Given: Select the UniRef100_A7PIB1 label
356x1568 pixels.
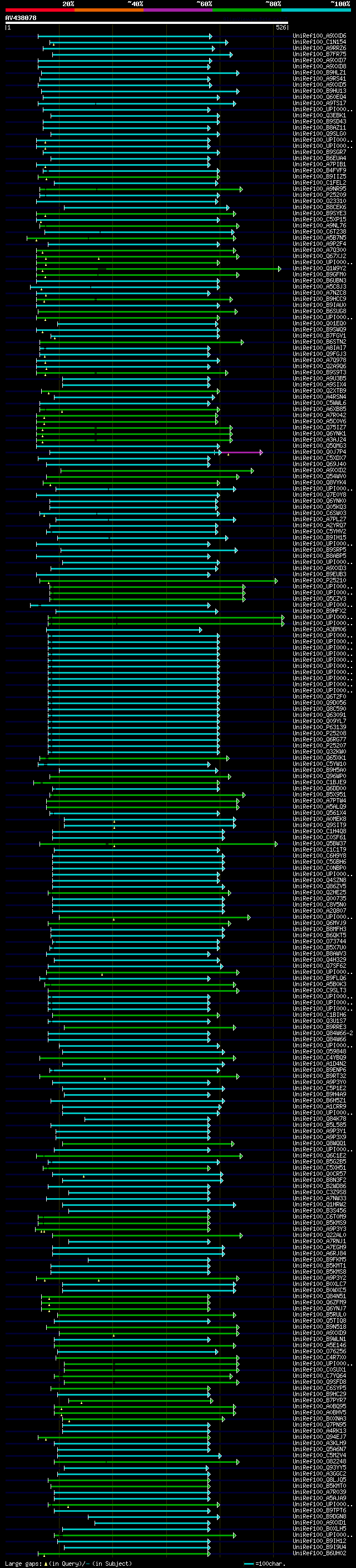Looking at the screenshot, I should [x=319, y=164].
